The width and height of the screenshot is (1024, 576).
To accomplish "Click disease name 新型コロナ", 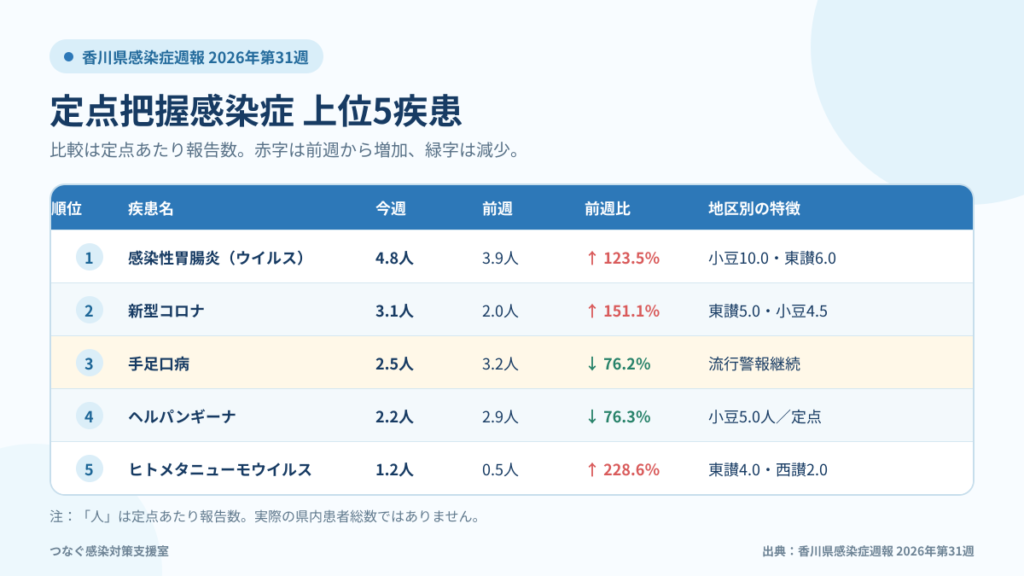I will [x=167, y=311].
